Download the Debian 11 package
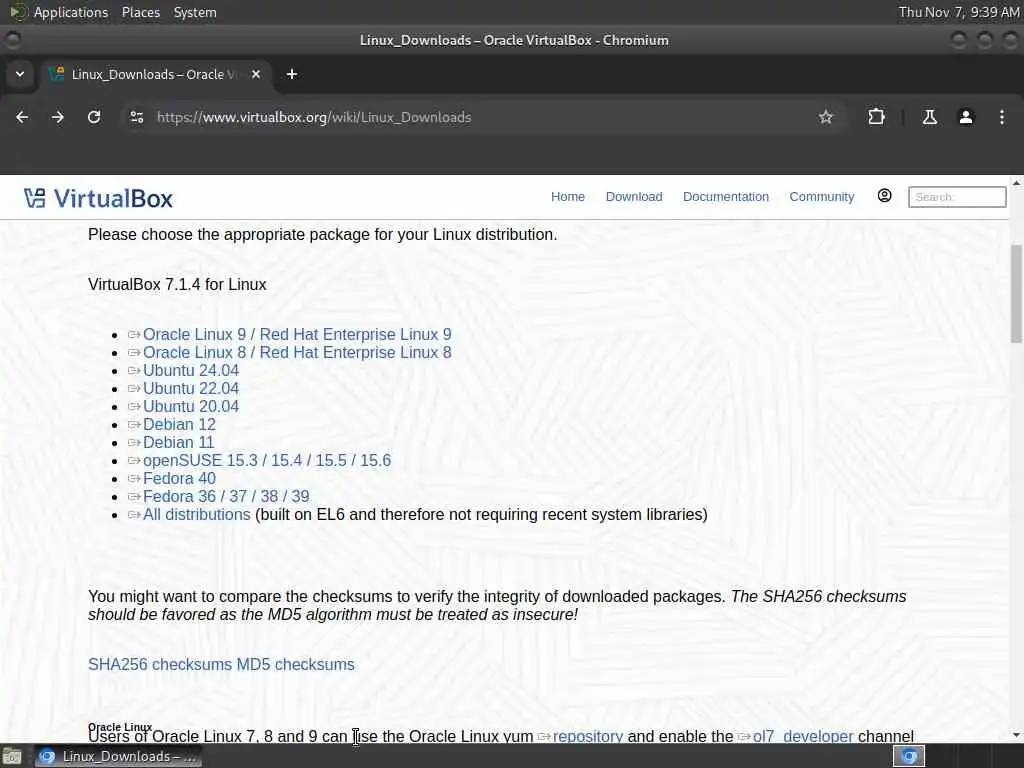 pyautogui.click(x=178, y=442)
